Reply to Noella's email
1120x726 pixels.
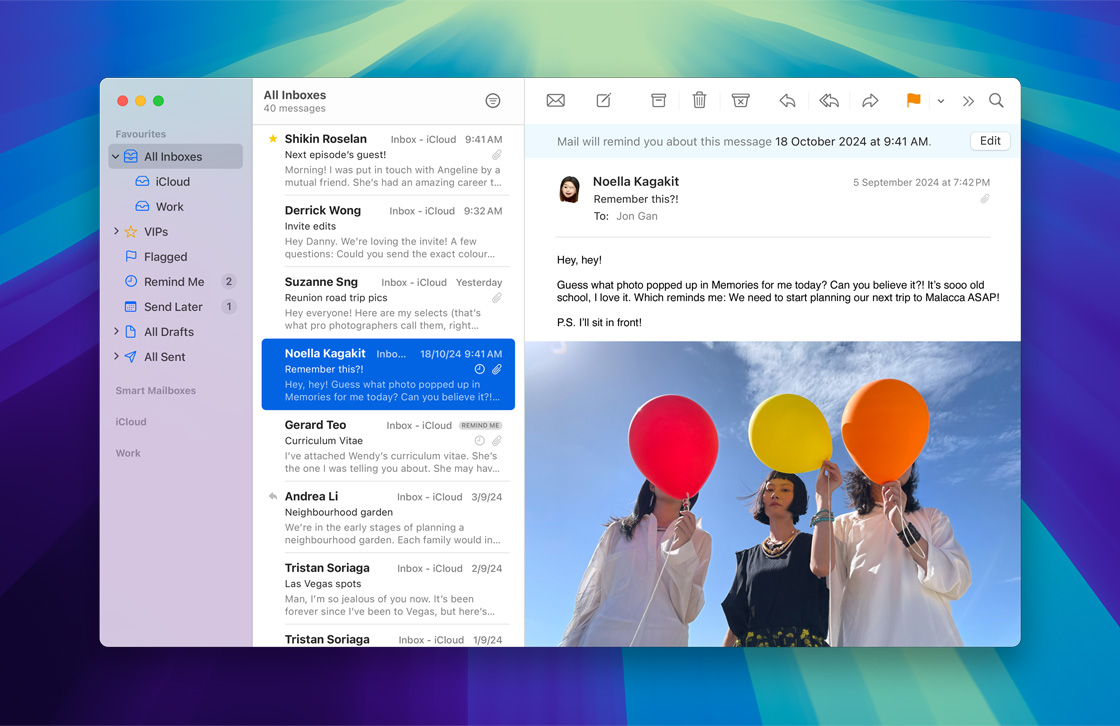[x=787, y=101]
